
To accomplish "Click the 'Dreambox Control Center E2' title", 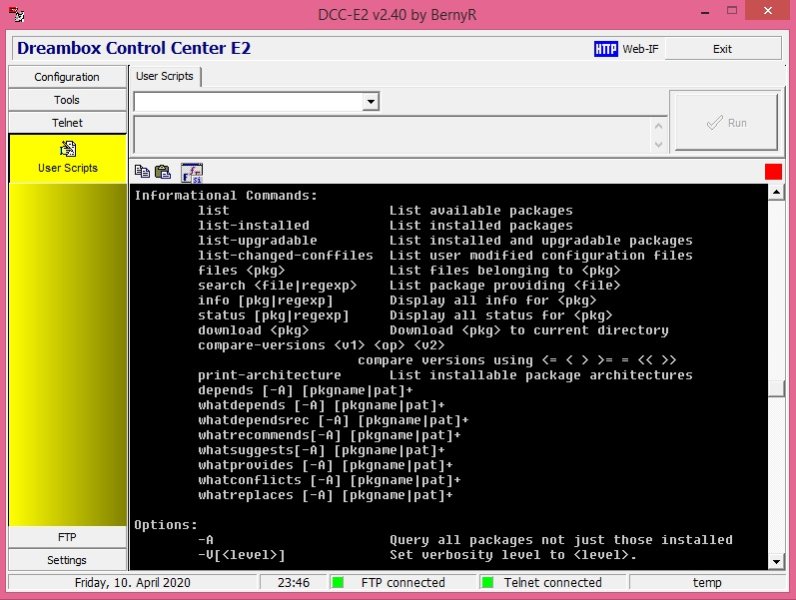I will pos(134,48).
